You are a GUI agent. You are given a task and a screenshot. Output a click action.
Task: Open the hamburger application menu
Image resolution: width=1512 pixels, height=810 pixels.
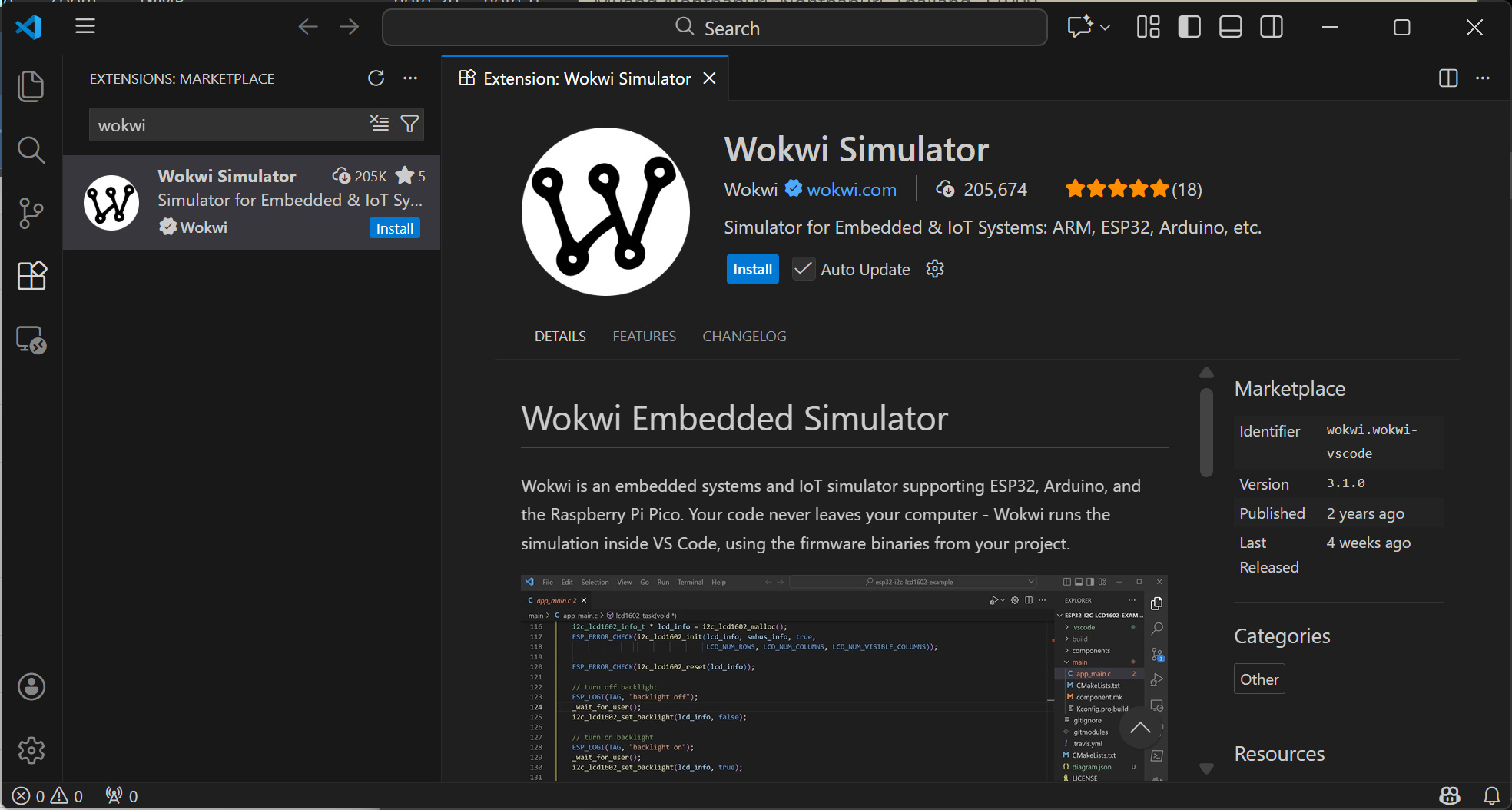click(x=85, y=27)
